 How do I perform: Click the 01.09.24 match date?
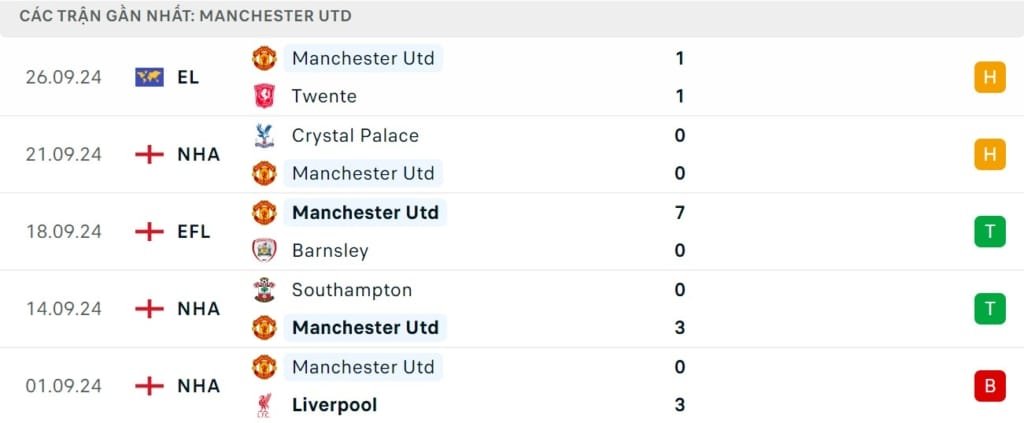pos(64,386)
